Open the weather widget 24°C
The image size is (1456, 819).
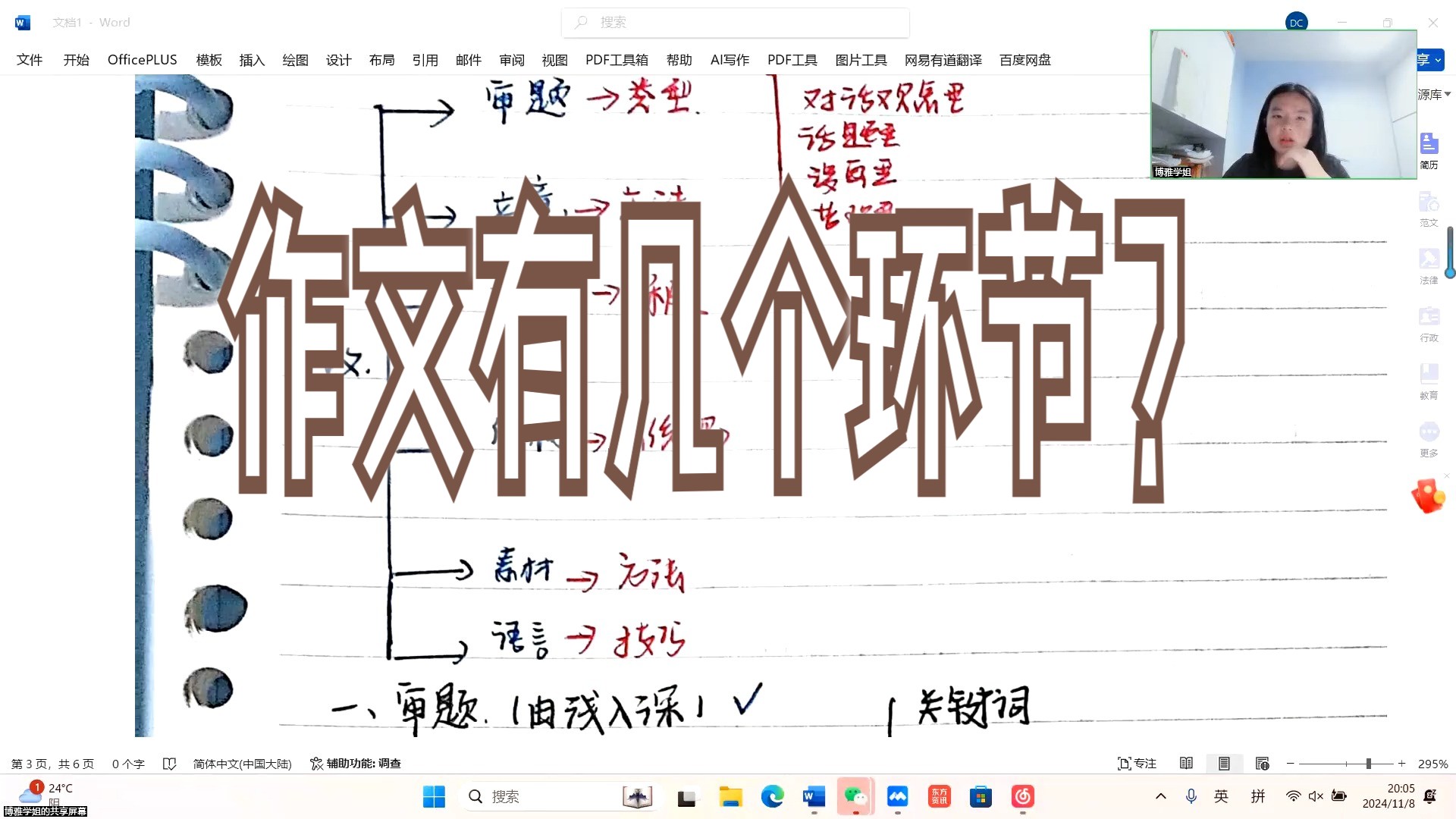point(45,793)
